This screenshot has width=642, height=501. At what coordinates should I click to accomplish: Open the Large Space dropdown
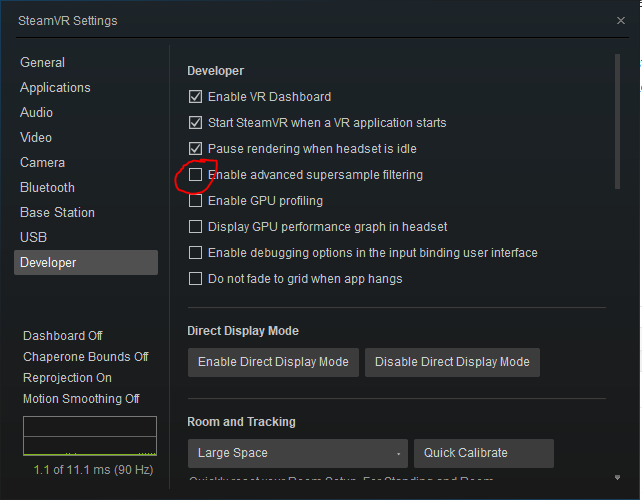tap(298, 453)
